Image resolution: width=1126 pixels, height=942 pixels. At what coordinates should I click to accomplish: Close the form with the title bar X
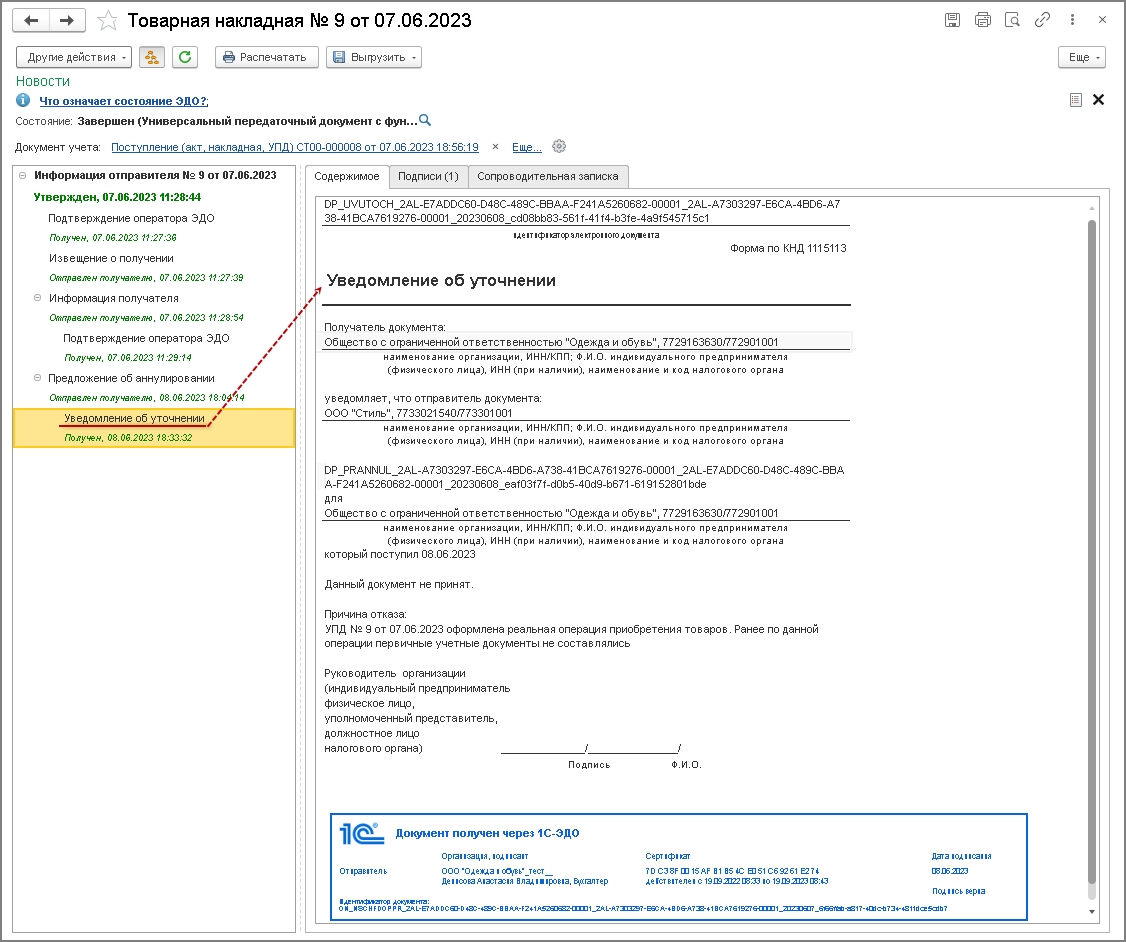[1102, 20]
